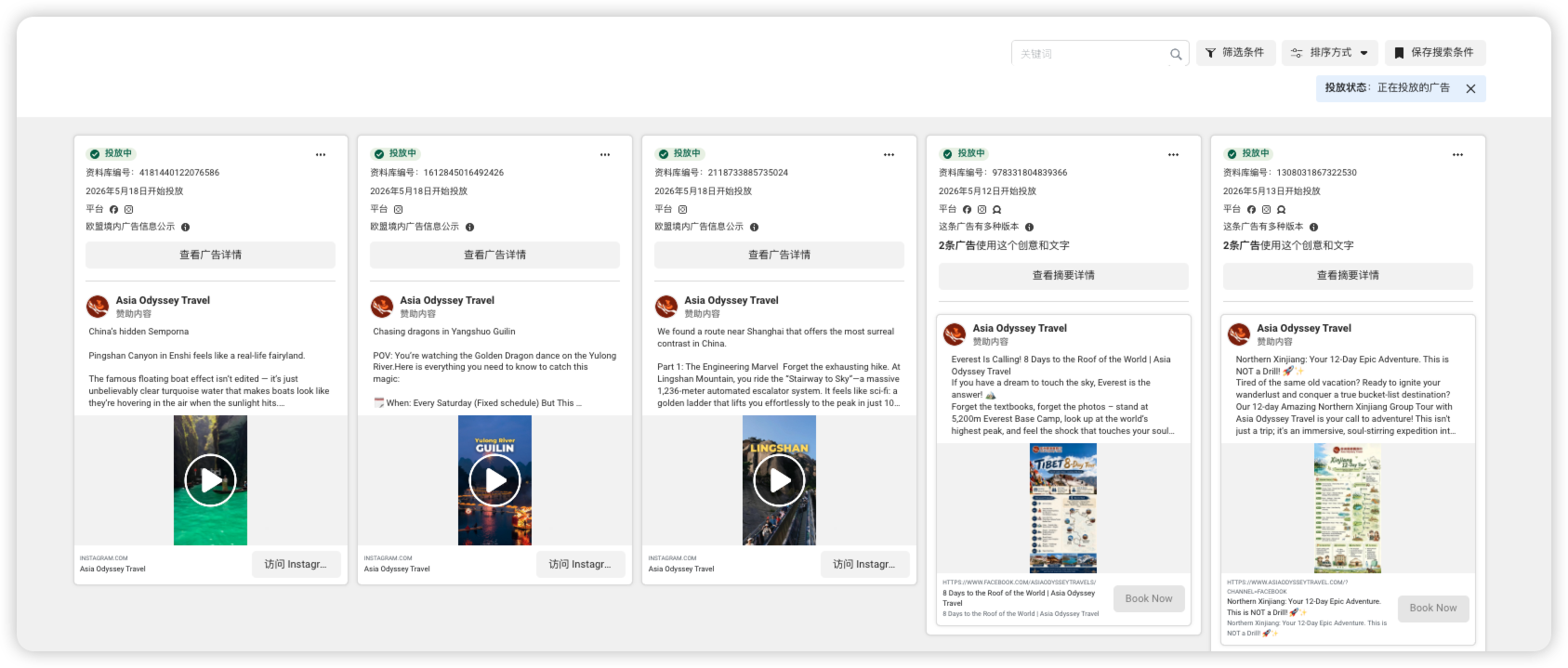This screenshot has height=668, width=1568.
Task: Click 访问 Instagr... button on Lingshan ad
Action: (864, 564)
